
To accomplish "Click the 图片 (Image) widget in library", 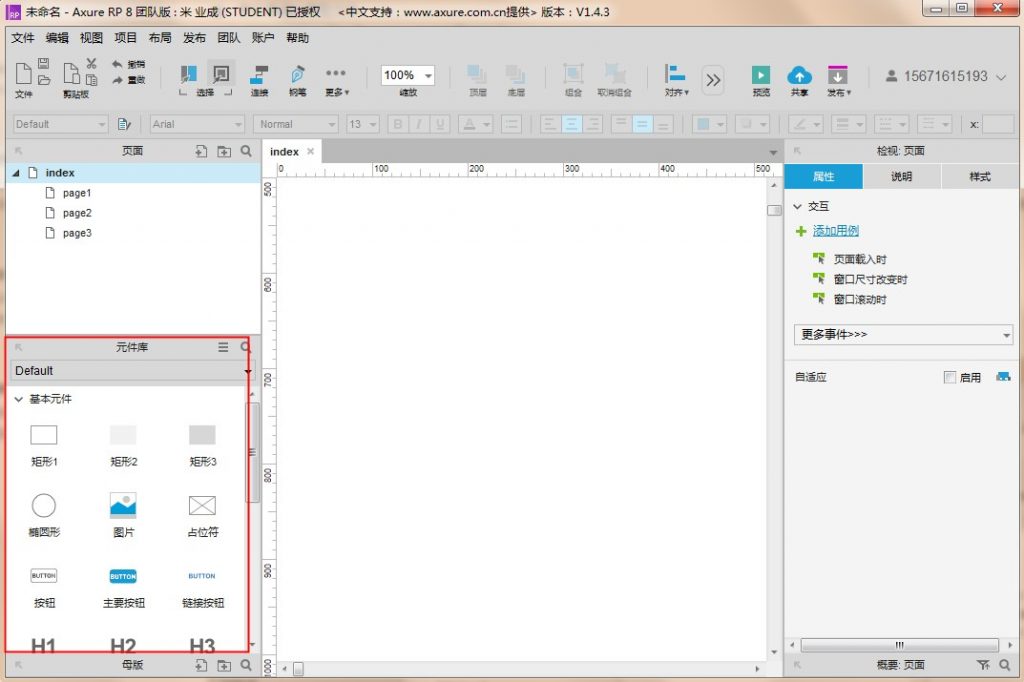I will click(x=123, y=506).
